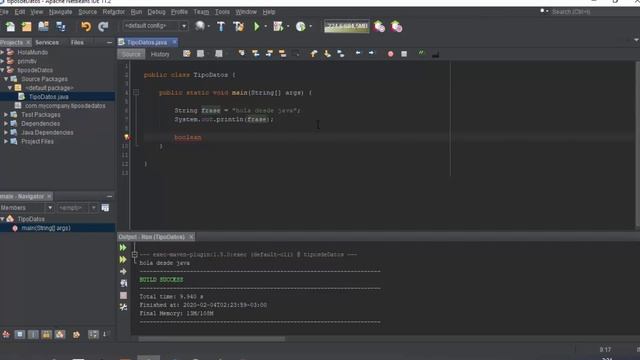Viewport: 640px width, 360px height.
Task: Switch to the Files tab
Action: click(77, 42)
